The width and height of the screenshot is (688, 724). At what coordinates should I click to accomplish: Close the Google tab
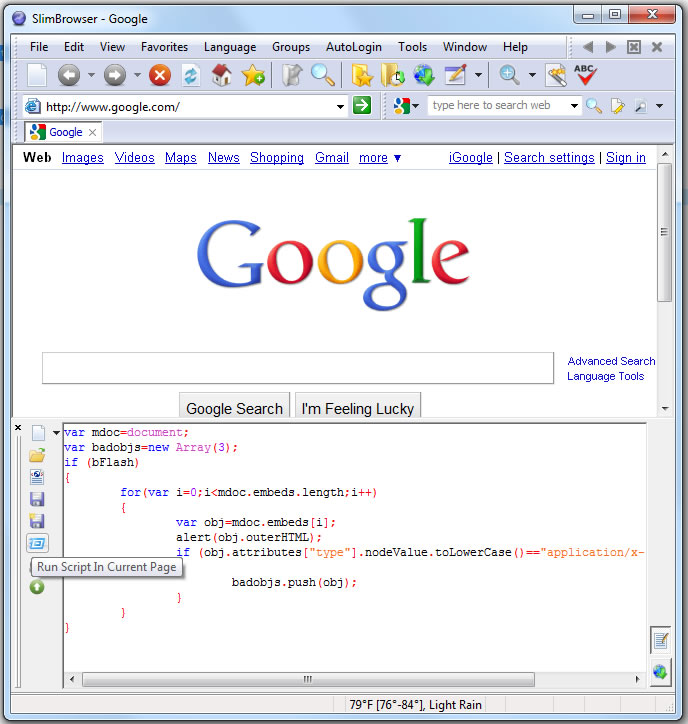point(92,133)
